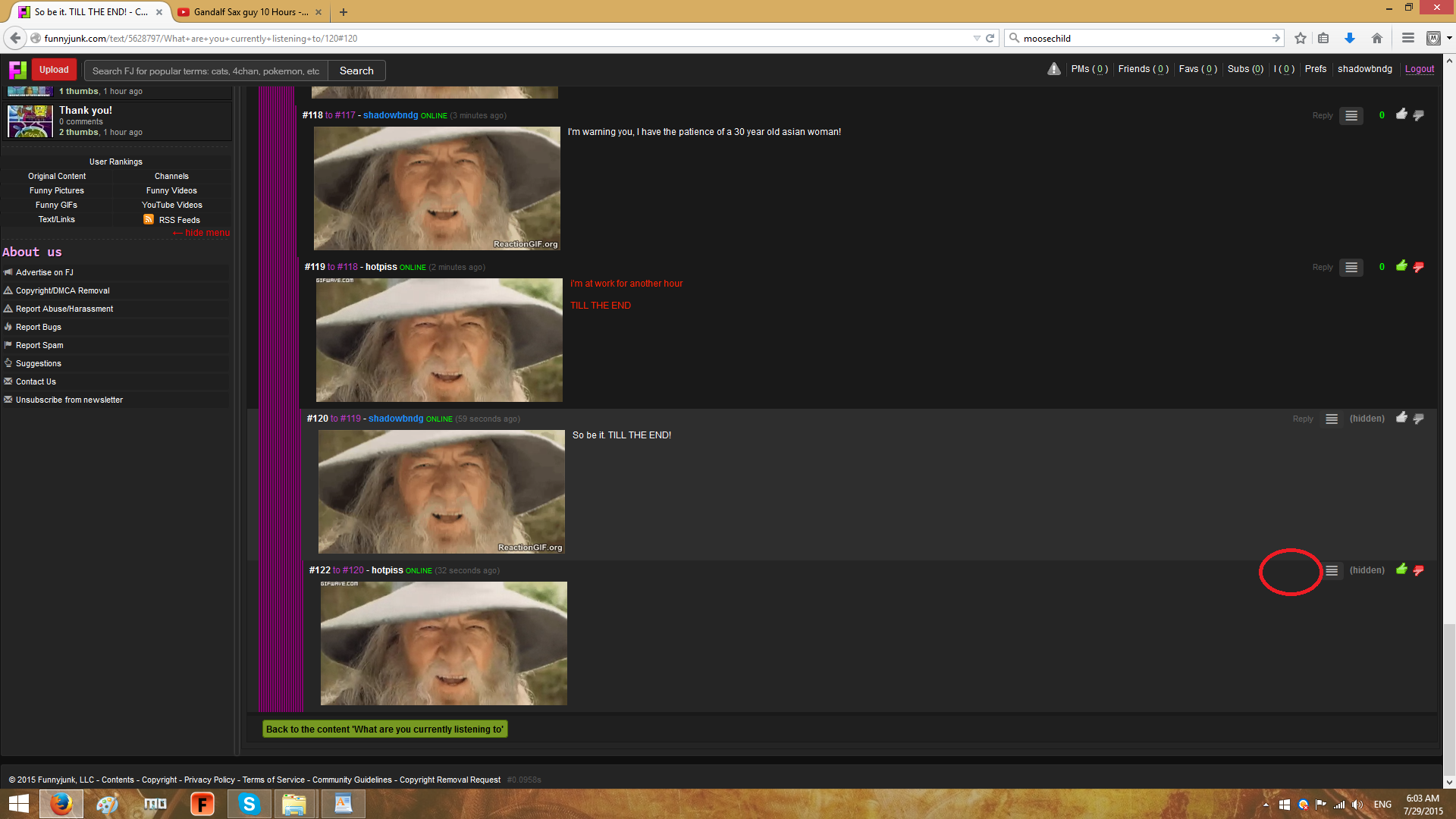1456x819 pixels.
Task: Click the warning triangle notification icon
Action: (1054, 69)
